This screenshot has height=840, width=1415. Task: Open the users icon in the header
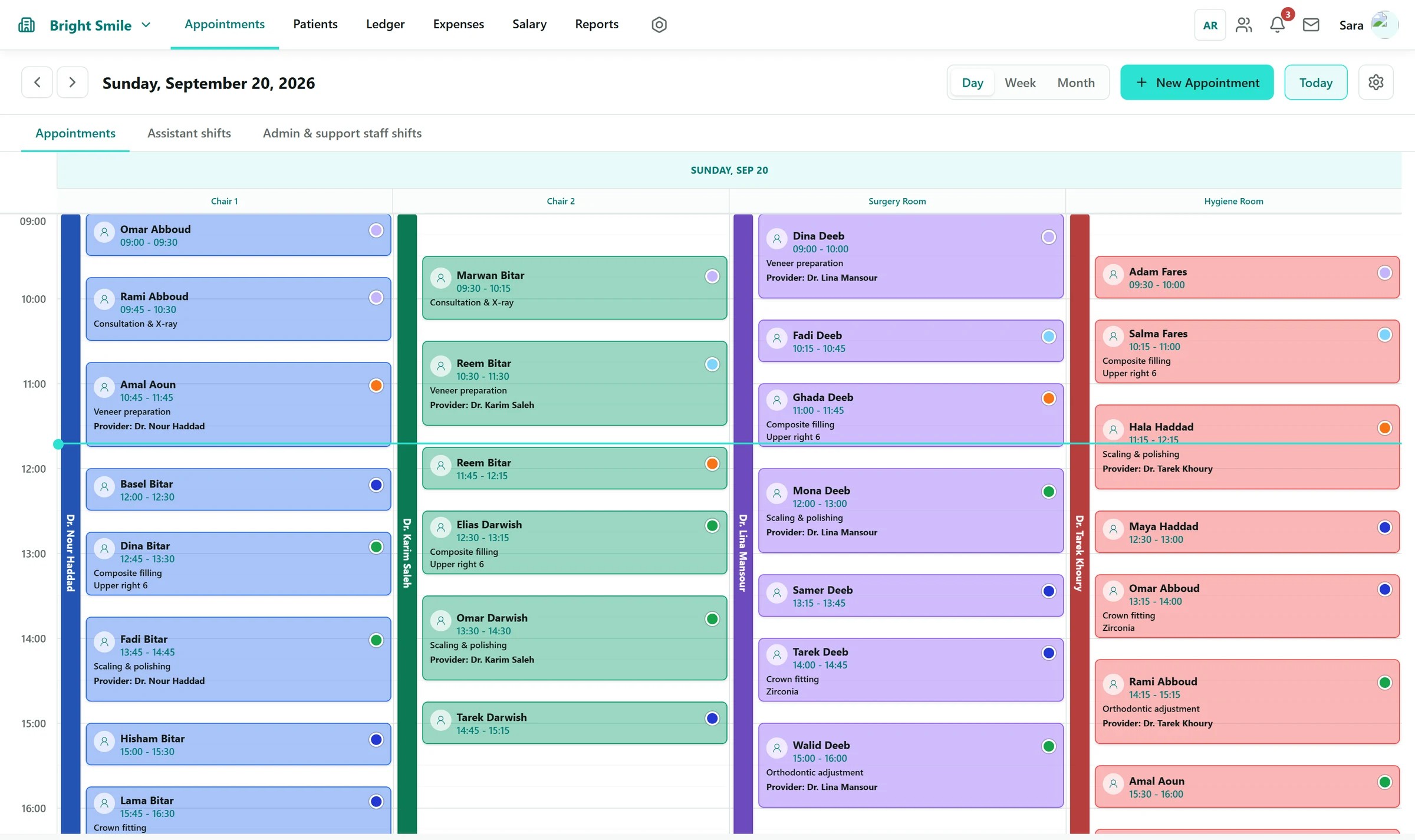[x=1244, y=25]
